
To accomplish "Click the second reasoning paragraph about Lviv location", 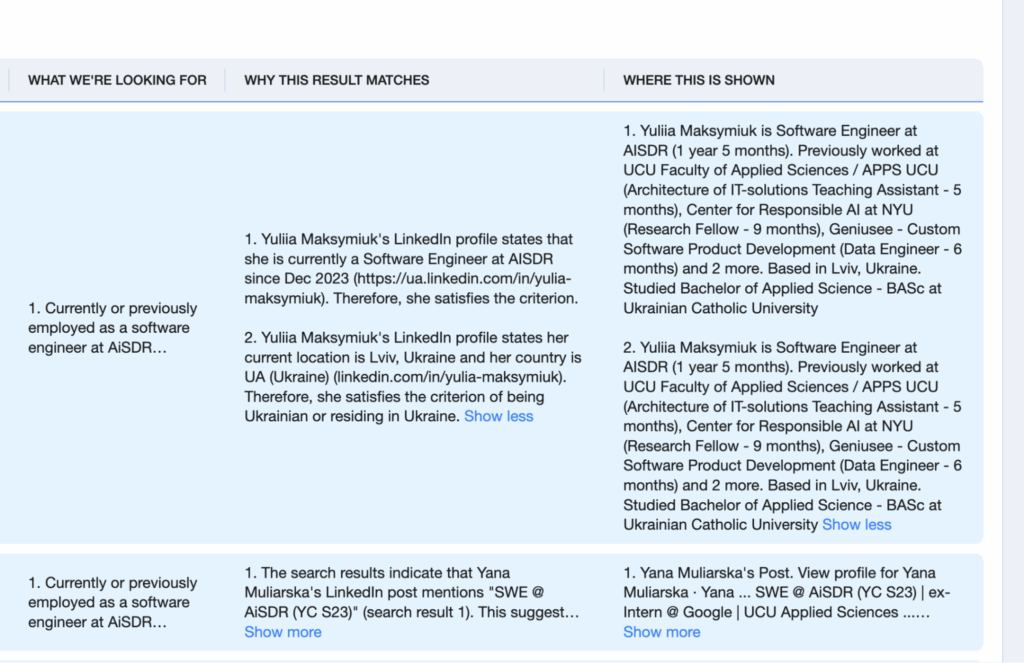I will click(x=412, y=376).
